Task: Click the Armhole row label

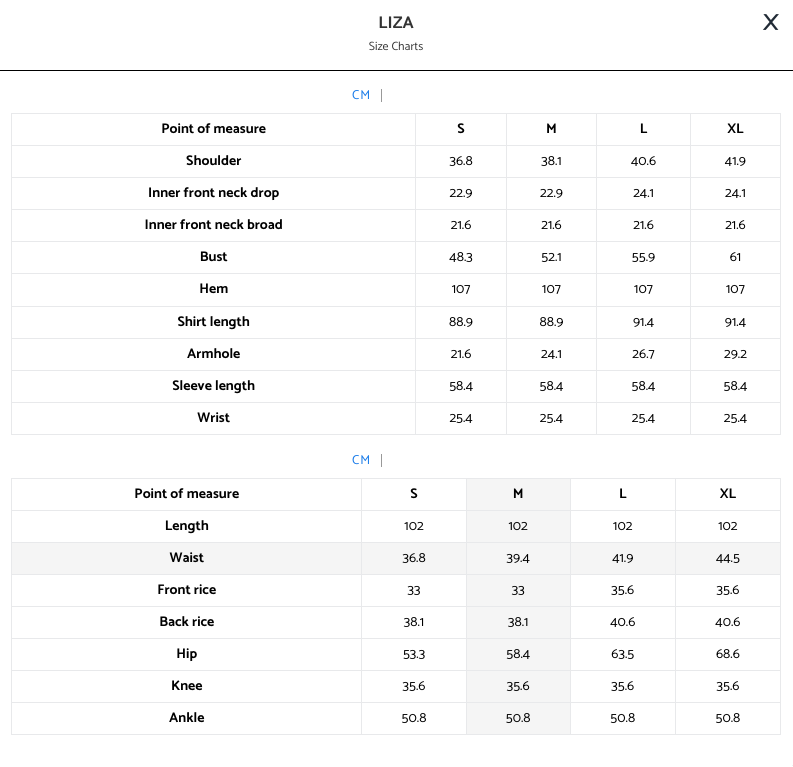Action: pos(213,354)
